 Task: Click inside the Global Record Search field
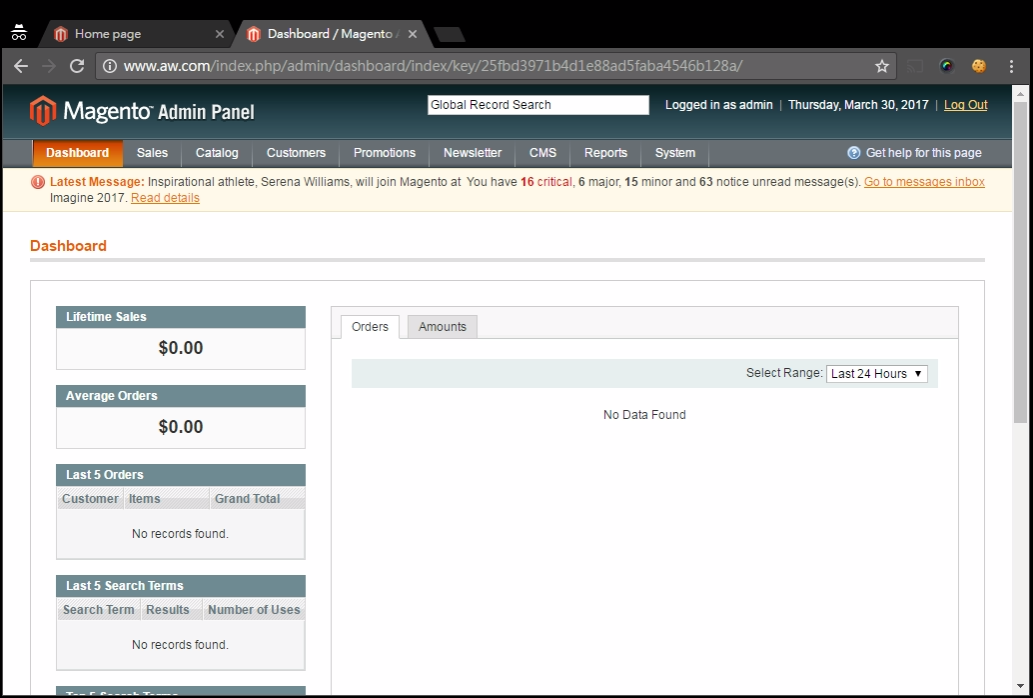coord(537,104)
